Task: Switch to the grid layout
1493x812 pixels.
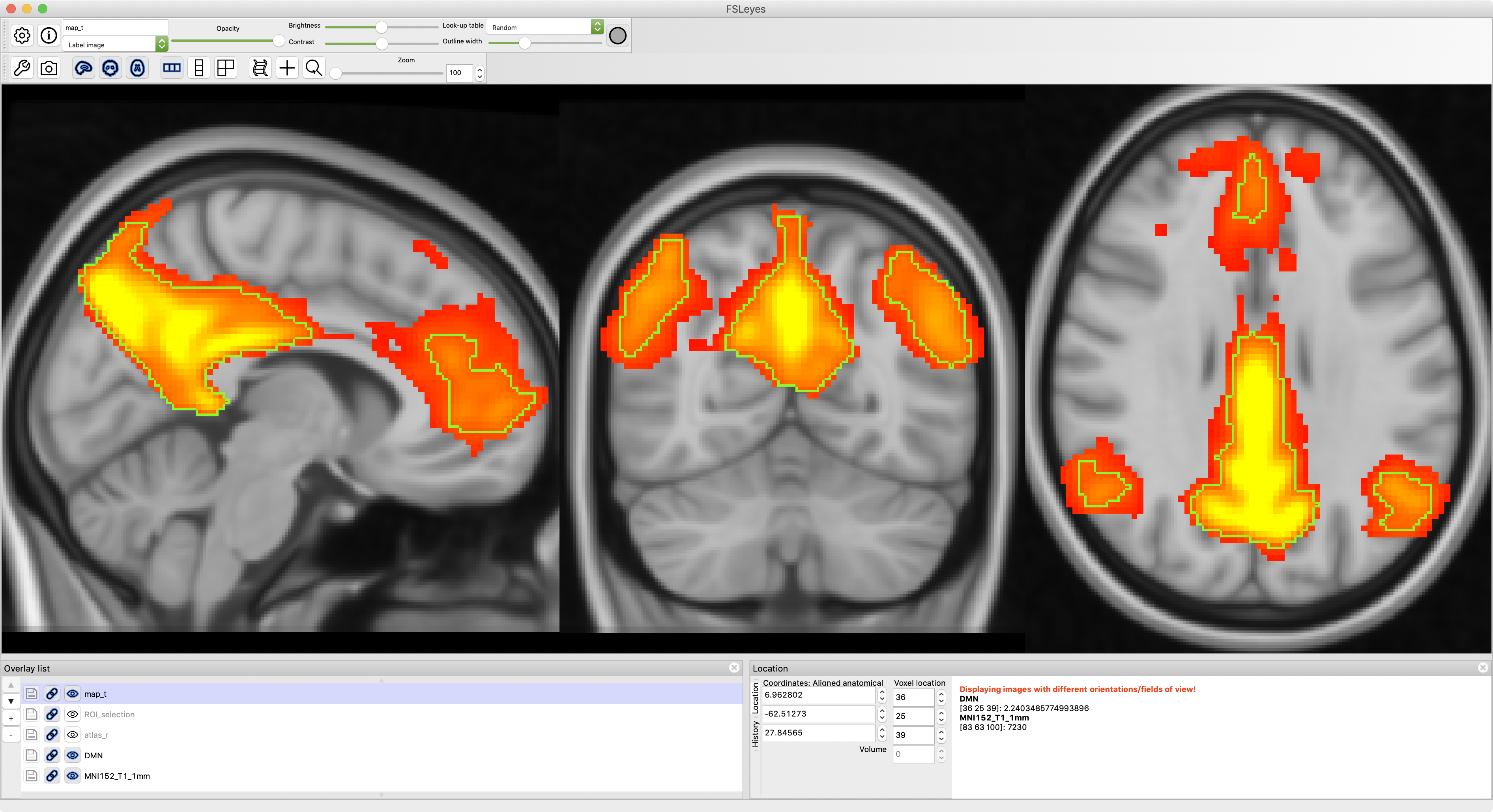Action: pyautogui.click(x=225, y=68)
